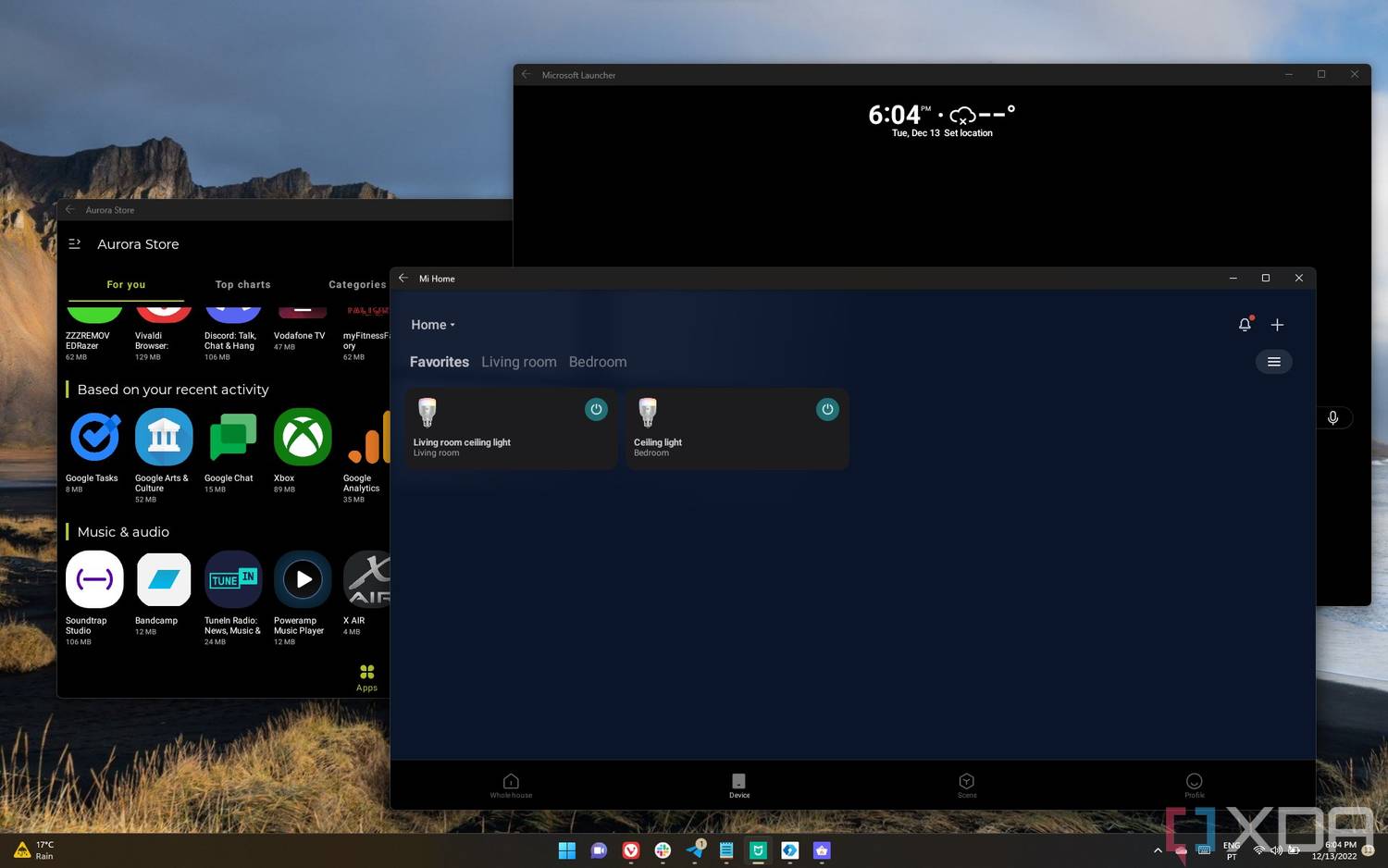Click Based on your recent activity heading
The width and height of the screenshot is (1388, 868).
(173, 390)
